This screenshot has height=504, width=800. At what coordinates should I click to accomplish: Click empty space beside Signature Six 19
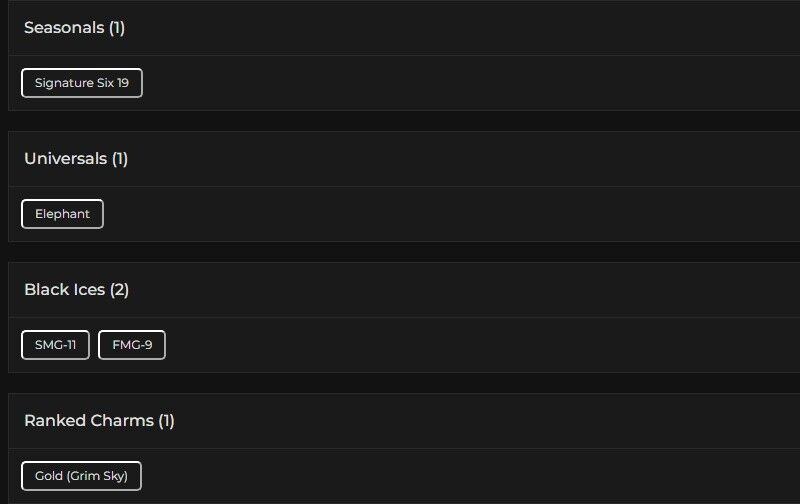click(x=450, y=83)
